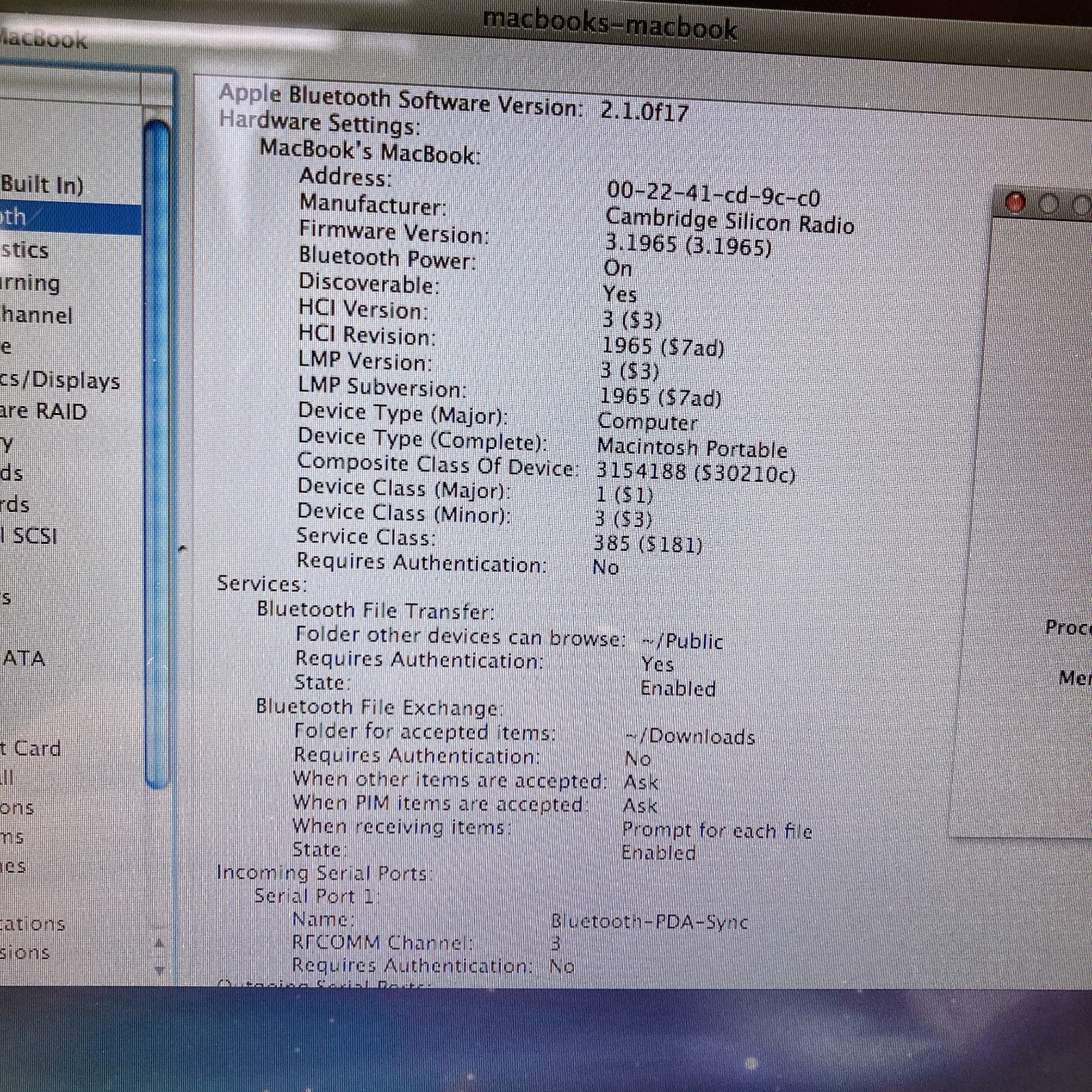This screenshot has width=1092, height=1092.
Task: Open the Applications sidebar entry
Action: (x=33, y=924)
